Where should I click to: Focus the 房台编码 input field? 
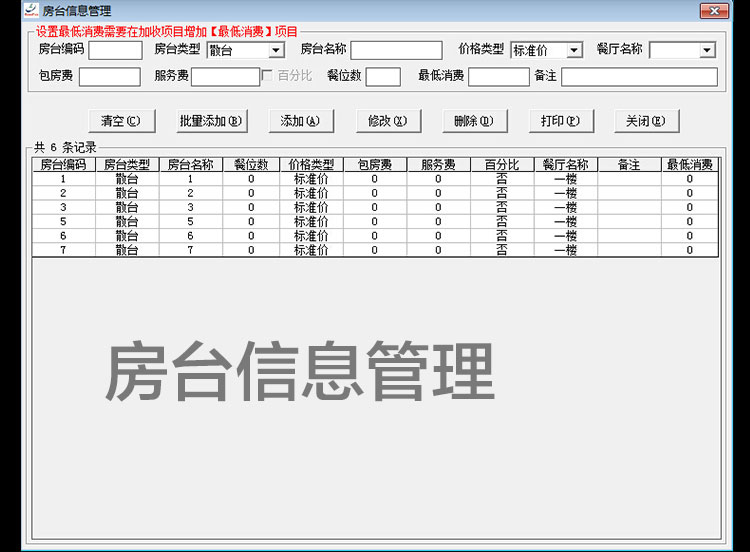(115, 50)
